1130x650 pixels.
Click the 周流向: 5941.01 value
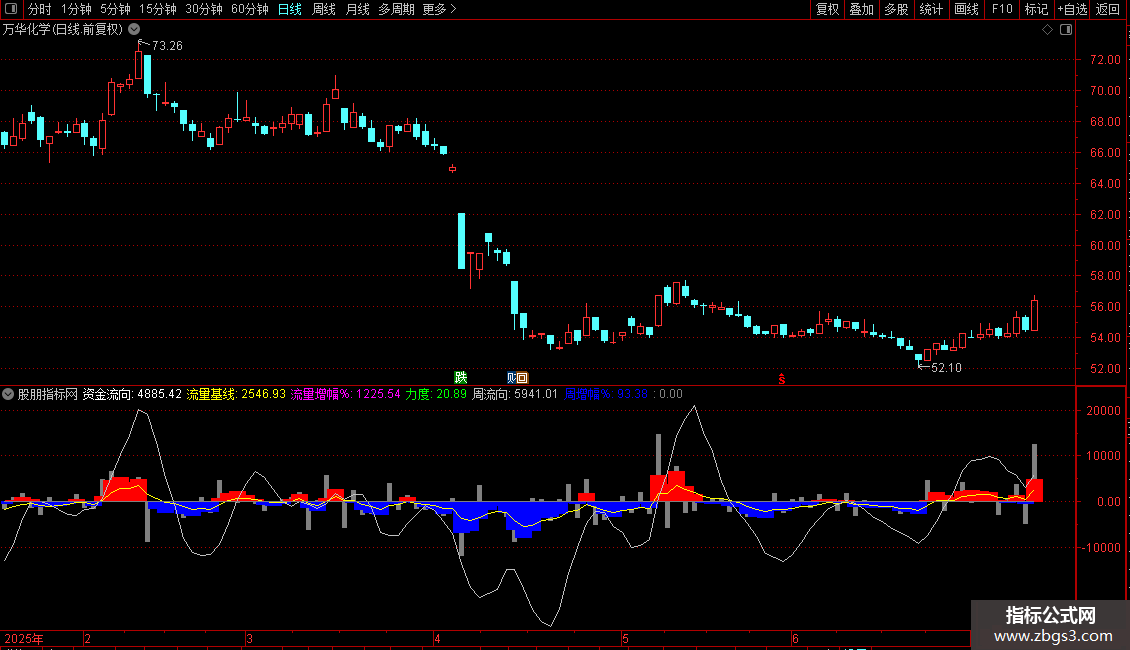tap(515, 394)
